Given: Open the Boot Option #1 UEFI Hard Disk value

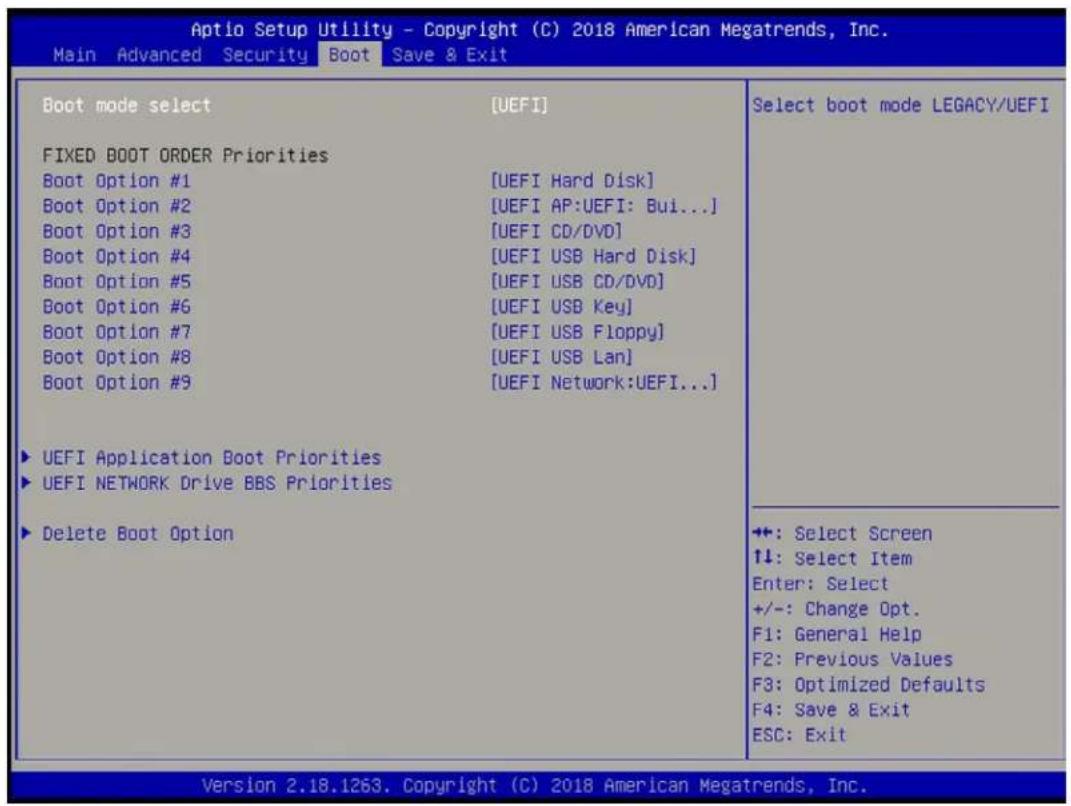Looking at the screenshot, I should pyautogui.click(x=572, y=181).
